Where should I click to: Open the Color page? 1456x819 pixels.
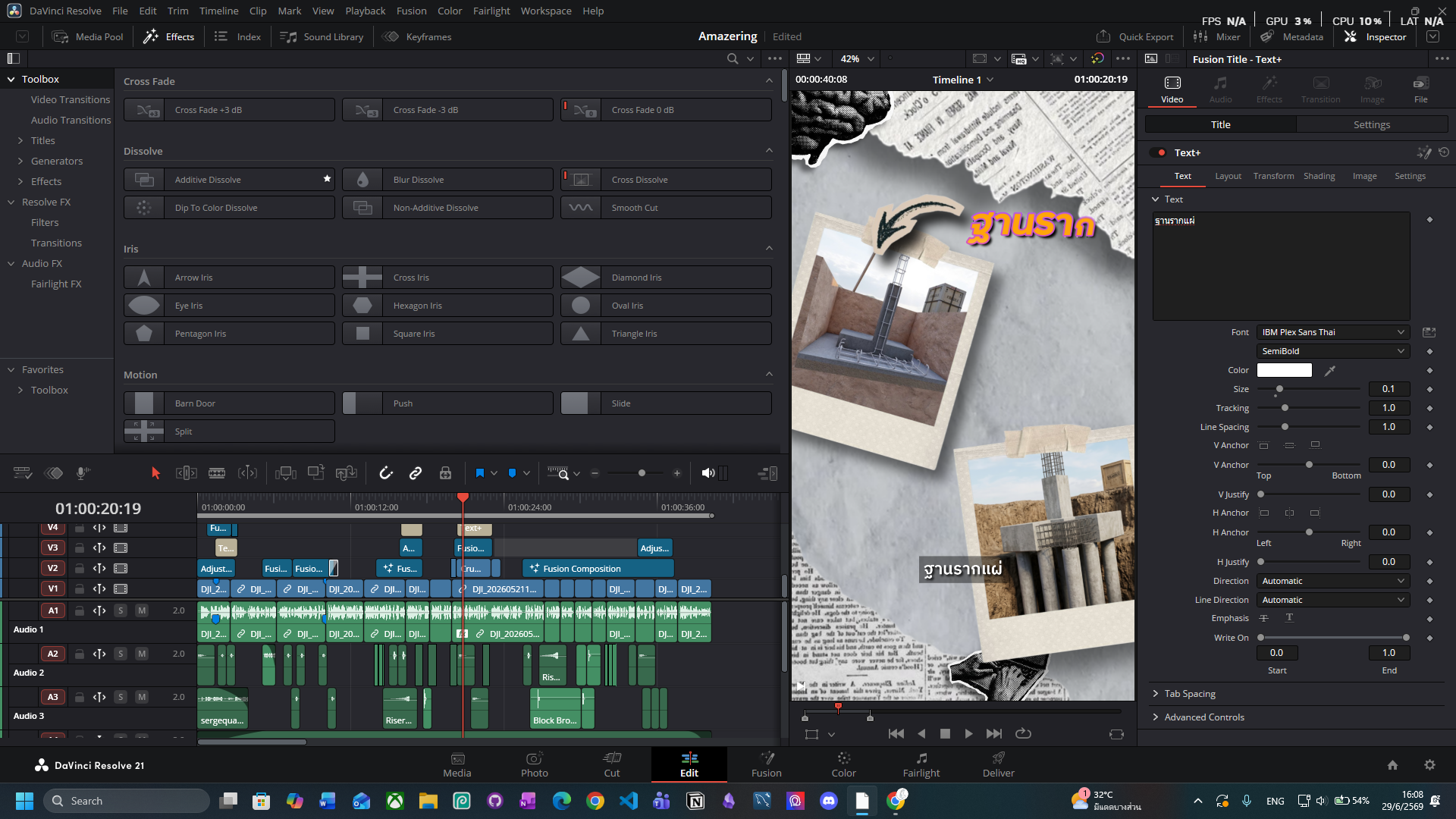click(x=843, y=764)
